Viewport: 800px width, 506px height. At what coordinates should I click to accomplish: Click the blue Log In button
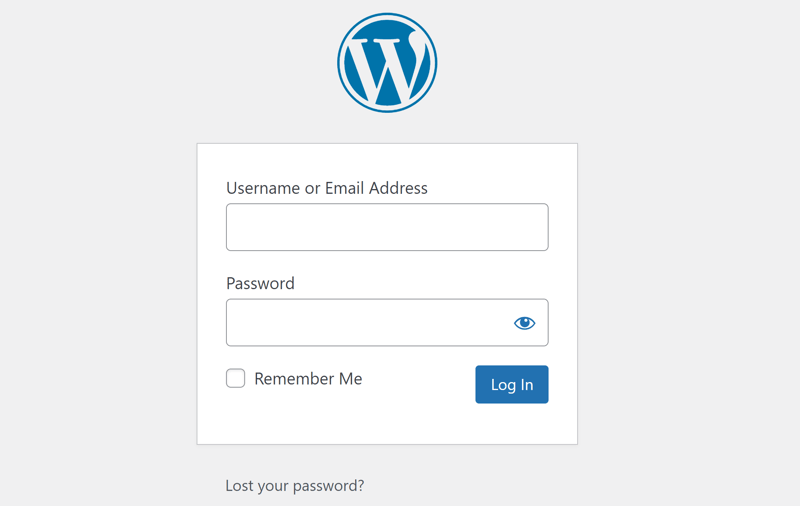click(512, 384)
